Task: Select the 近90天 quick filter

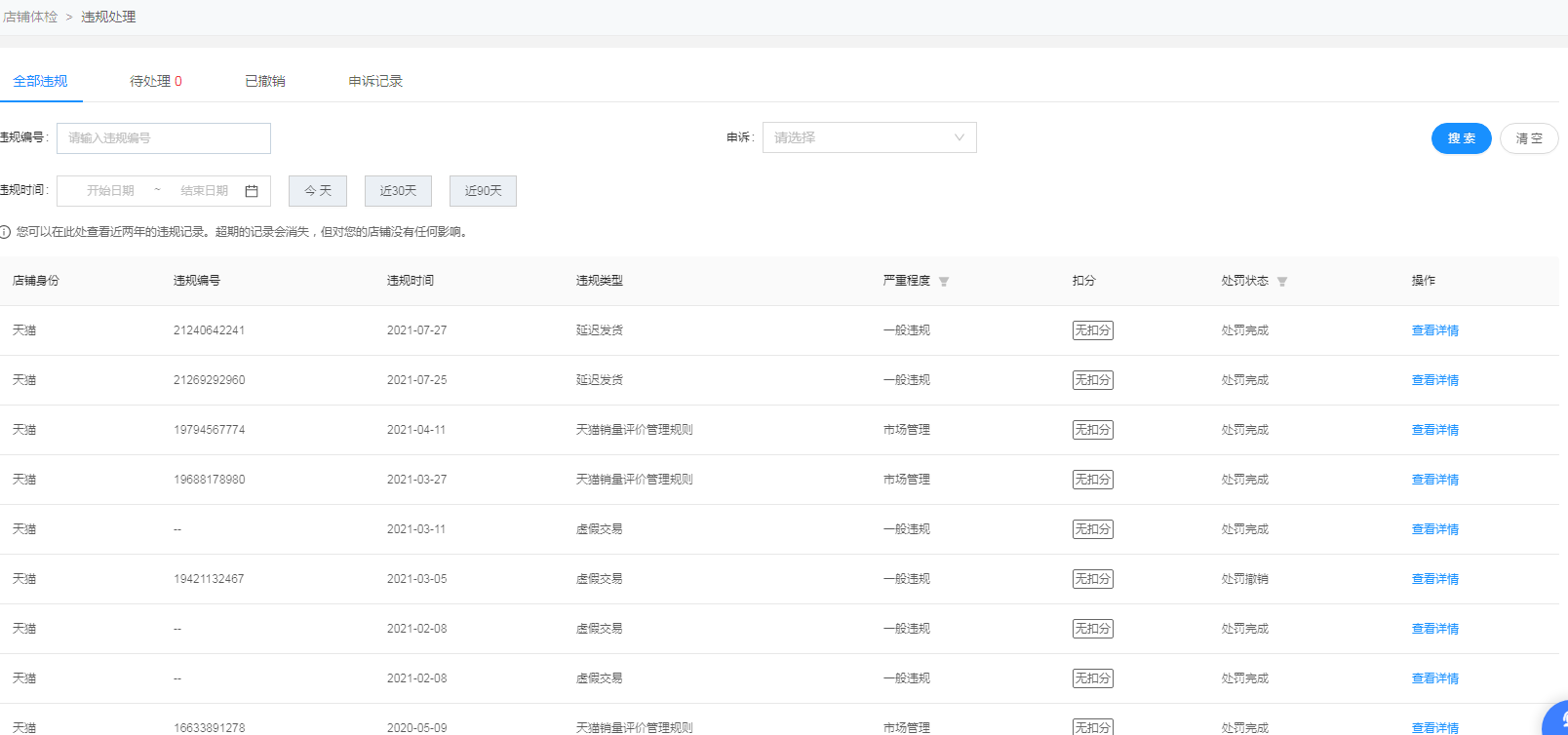Action: [x=483, y=191]
